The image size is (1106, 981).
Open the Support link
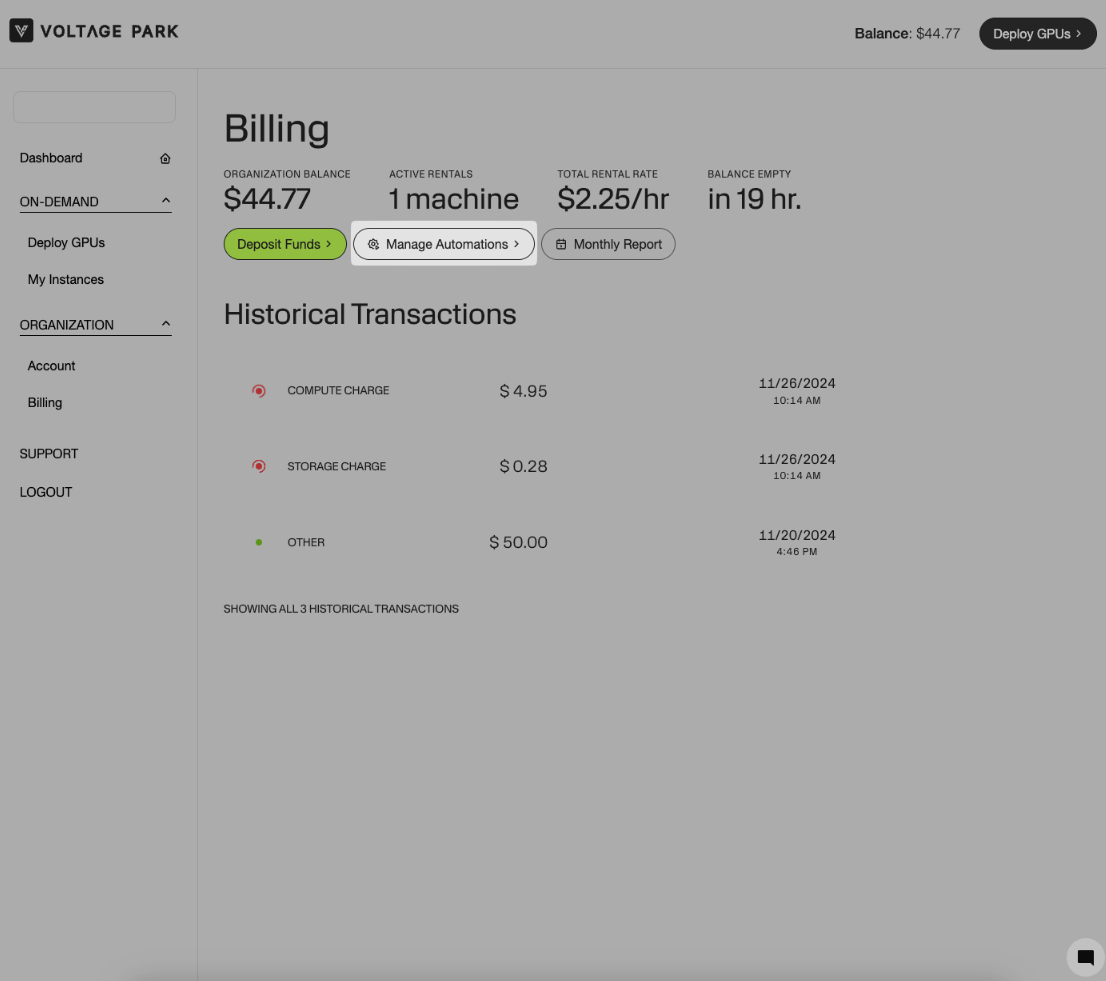click(49, 453)
